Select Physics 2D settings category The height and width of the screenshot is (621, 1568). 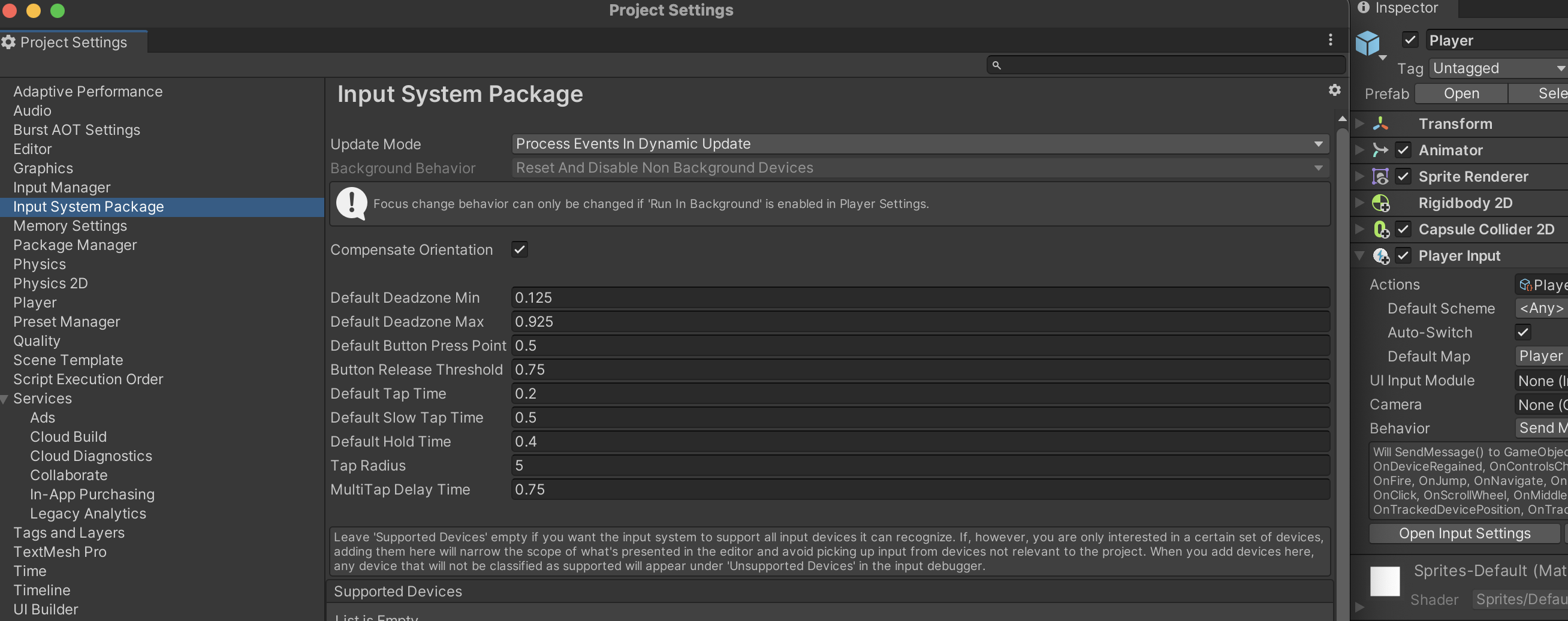pyautogui.click(x=50, y=283)
